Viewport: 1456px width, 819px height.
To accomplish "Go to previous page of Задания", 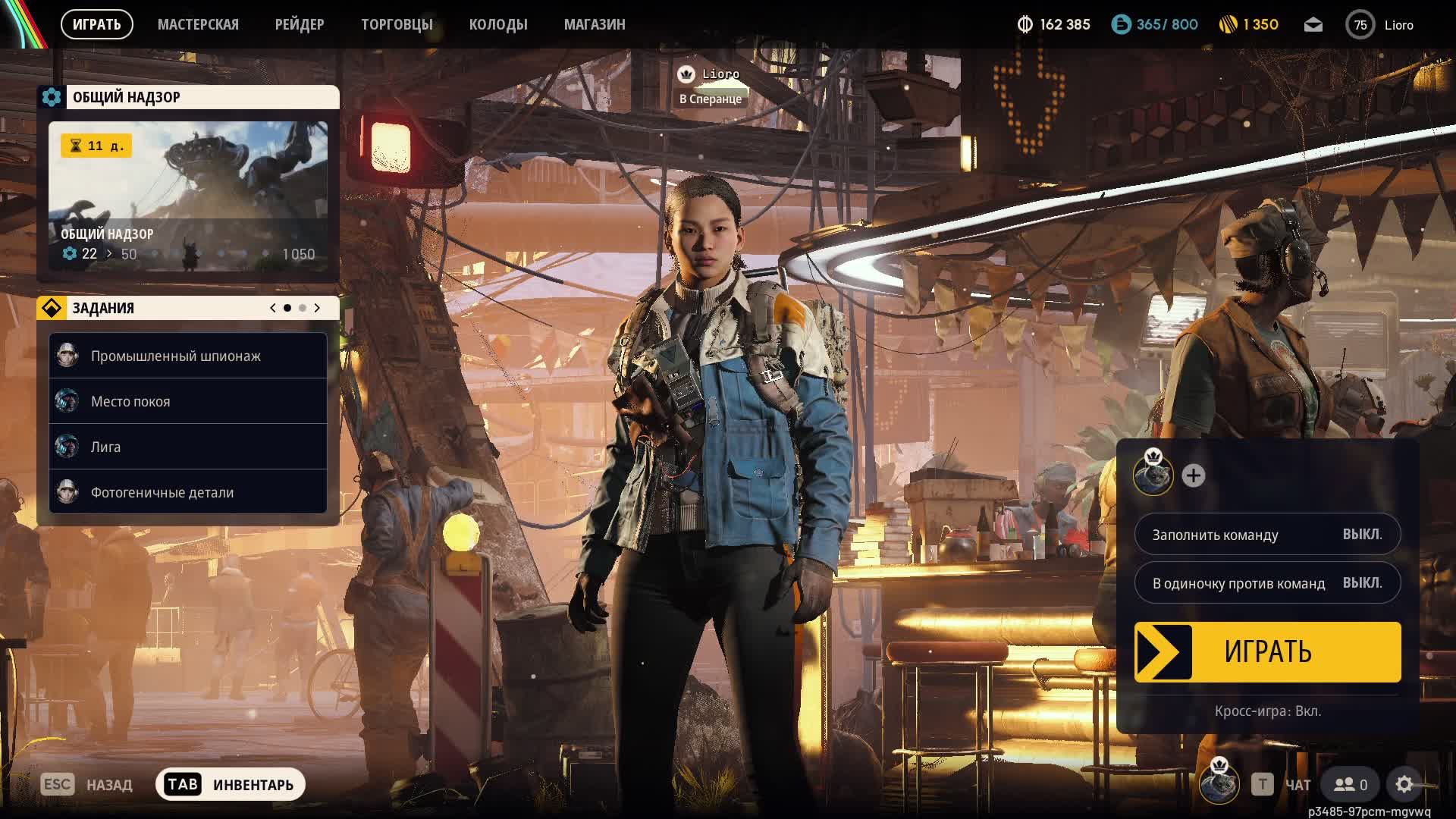I will point(273,308).
